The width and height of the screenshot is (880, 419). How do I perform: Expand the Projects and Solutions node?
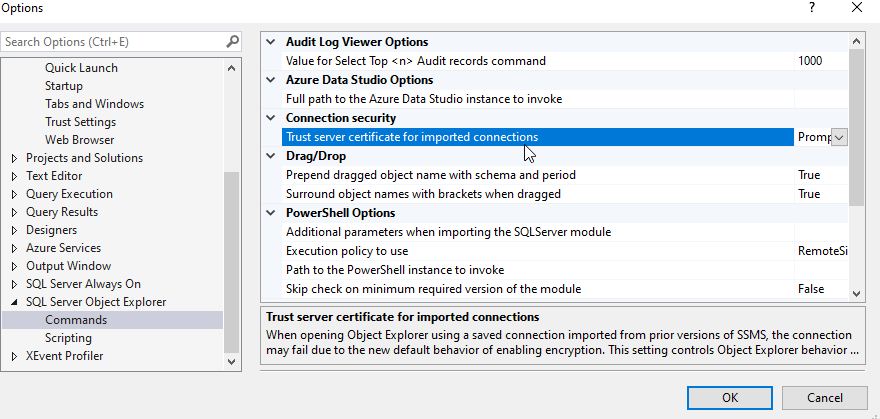tap(14, 158)
